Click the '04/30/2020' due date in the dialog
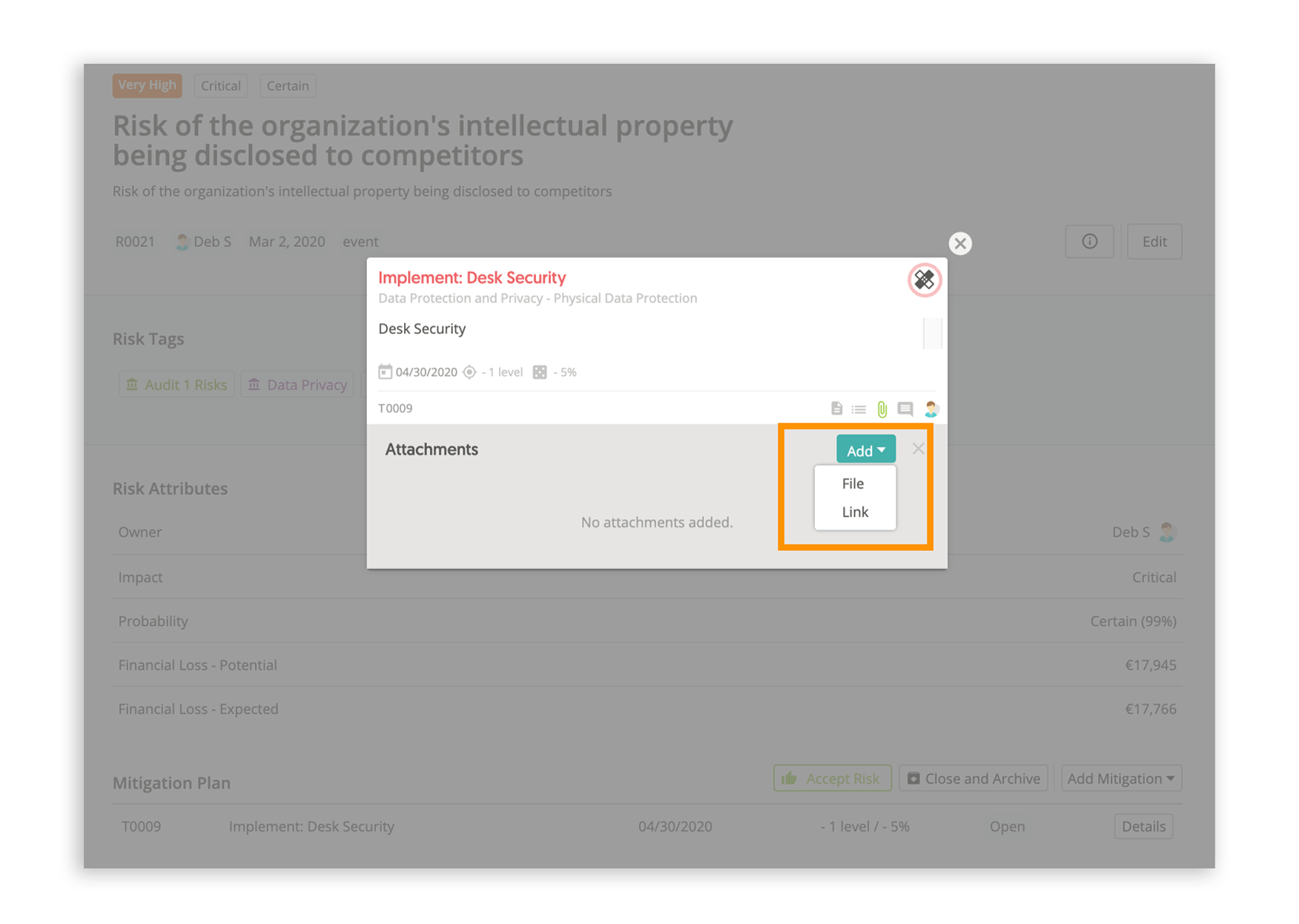 coord(426,372)
